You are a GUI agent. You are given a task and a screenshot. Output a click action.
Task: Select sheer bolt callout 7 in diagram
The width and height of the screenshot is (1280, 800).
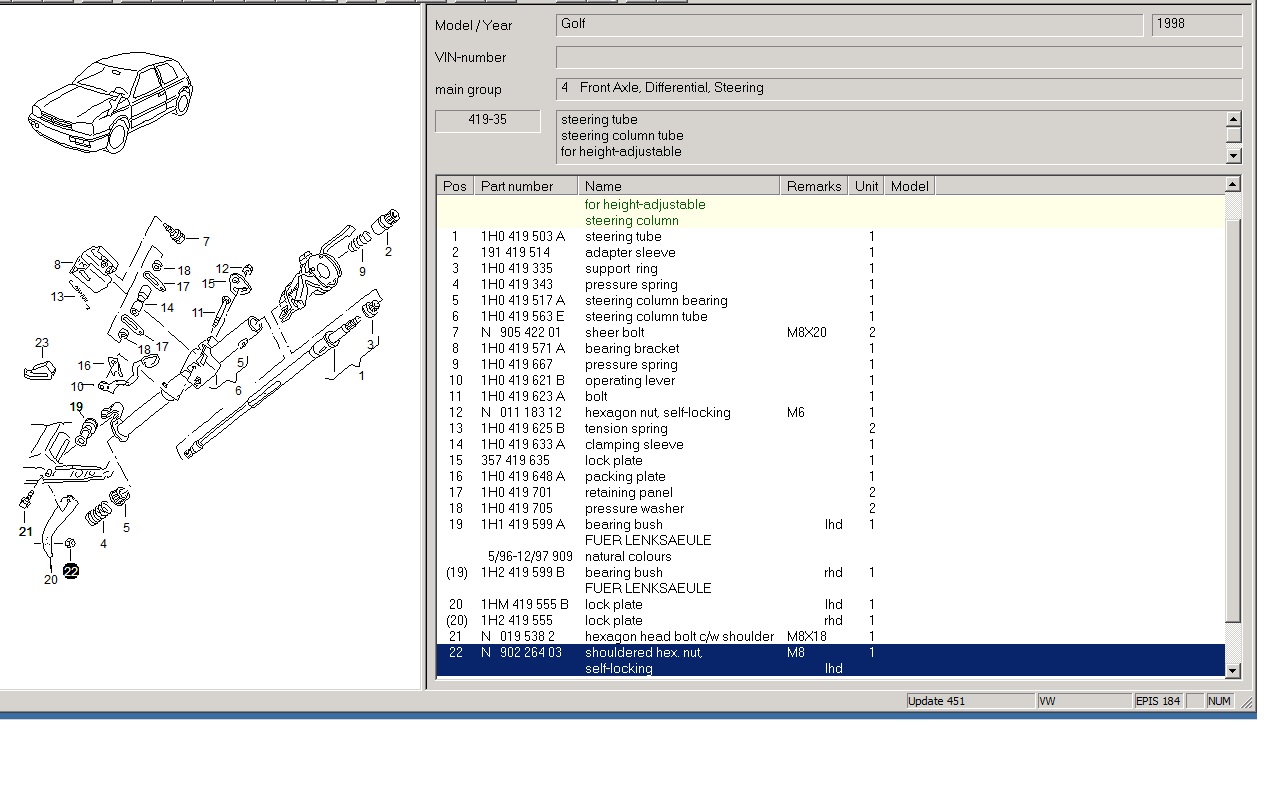[206, 241]
